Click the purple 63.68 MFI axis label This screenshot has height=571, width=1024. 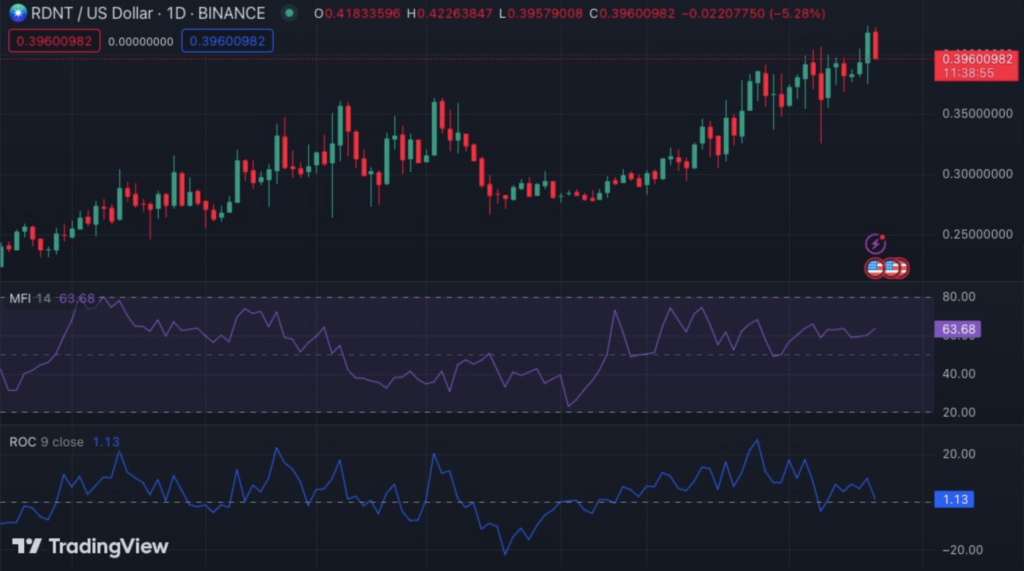click(x=957, y=329)
